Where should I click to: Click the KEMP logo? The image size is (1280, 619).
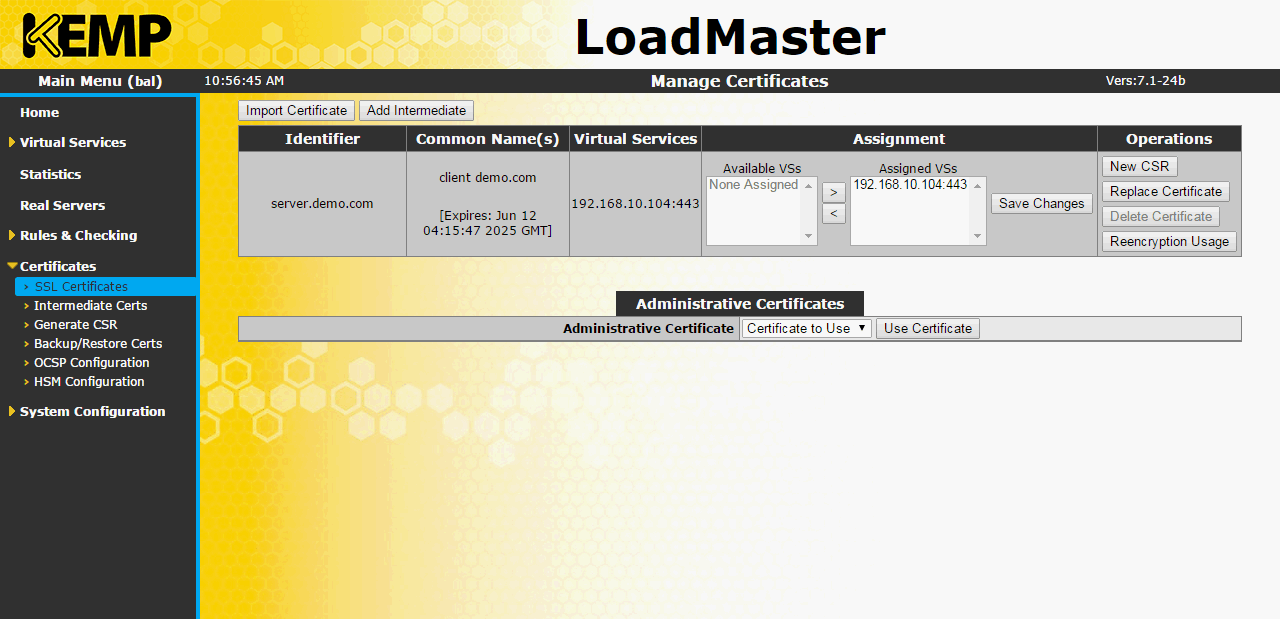(x=97, y=36)
